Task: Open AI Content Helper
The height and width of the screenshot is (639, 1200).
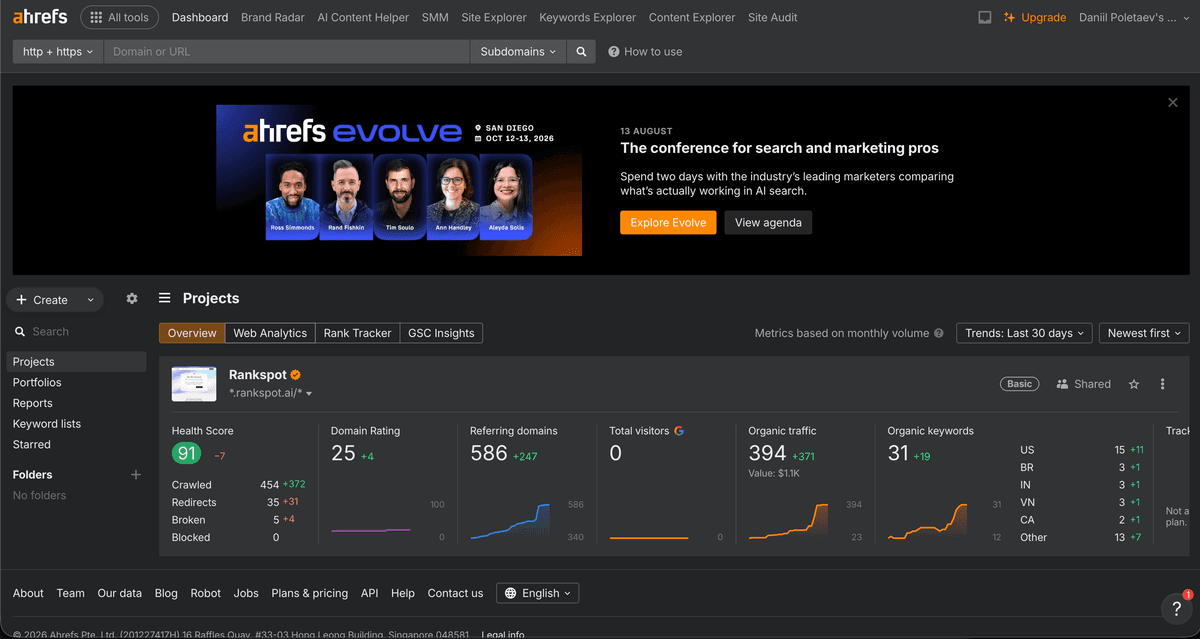Action: [363, 17]
